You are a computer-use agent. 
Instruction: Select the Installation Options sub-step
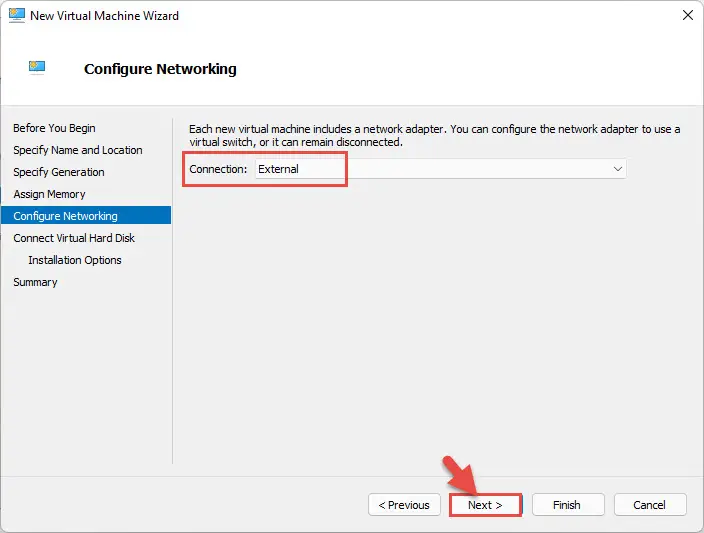coord(75,260)
